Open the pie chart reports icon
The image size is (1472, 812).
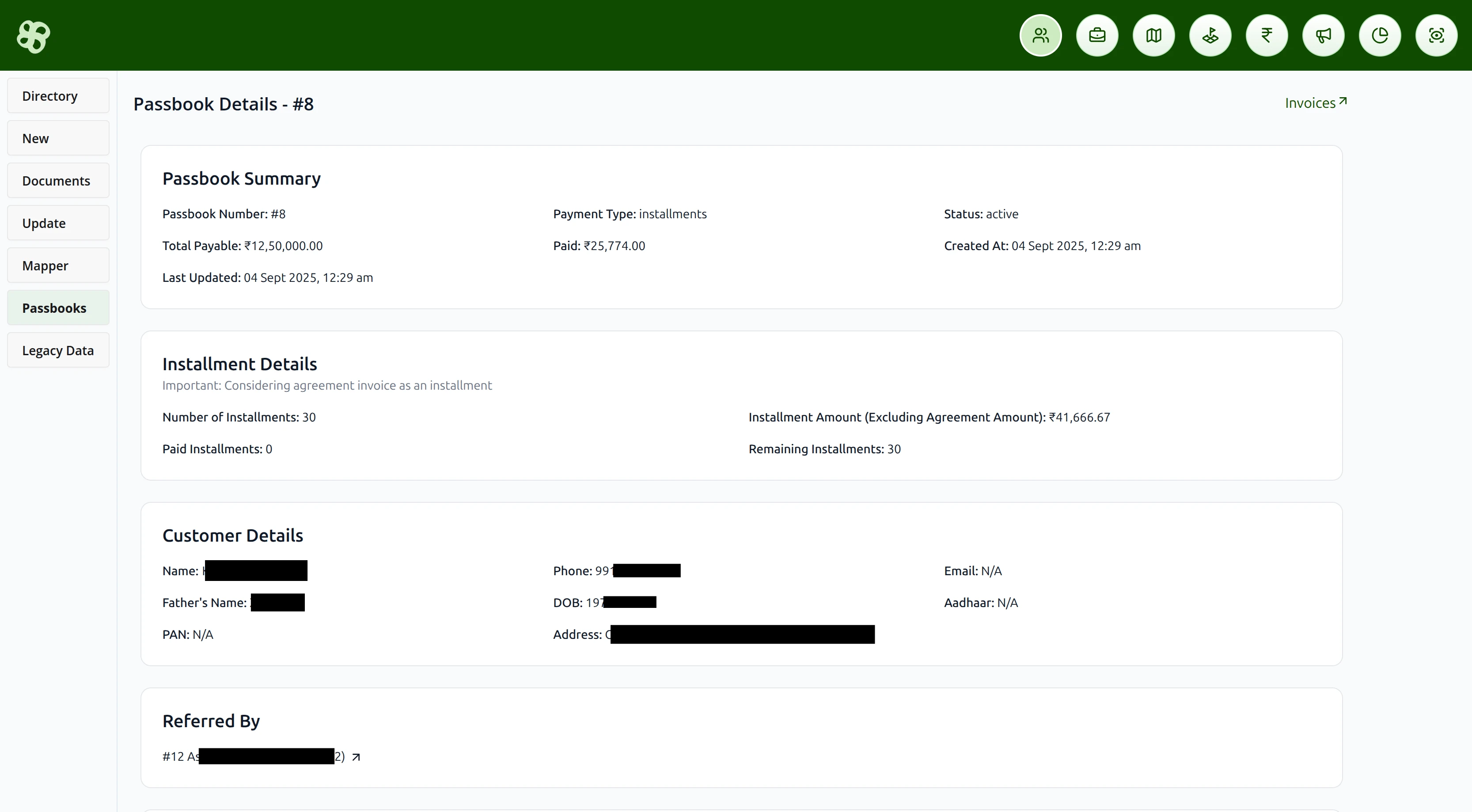click(x=1379, y=35)
